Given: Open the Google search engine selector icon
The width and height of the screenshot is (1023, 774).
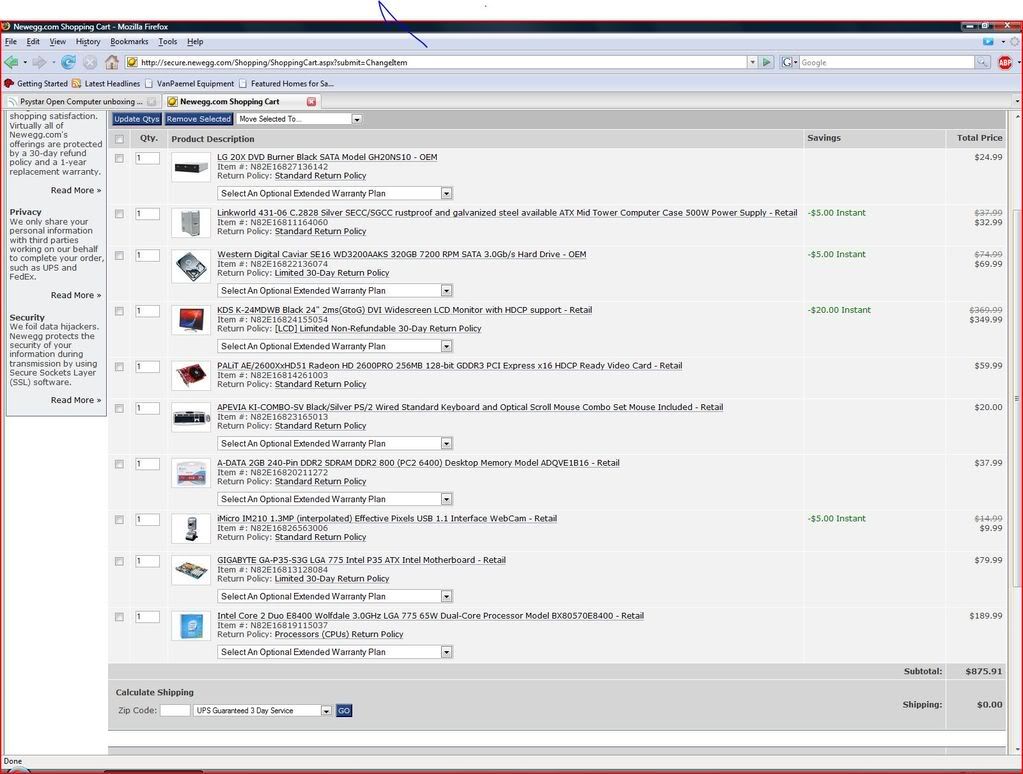Looking at the screenshot, I should (789, 62).
